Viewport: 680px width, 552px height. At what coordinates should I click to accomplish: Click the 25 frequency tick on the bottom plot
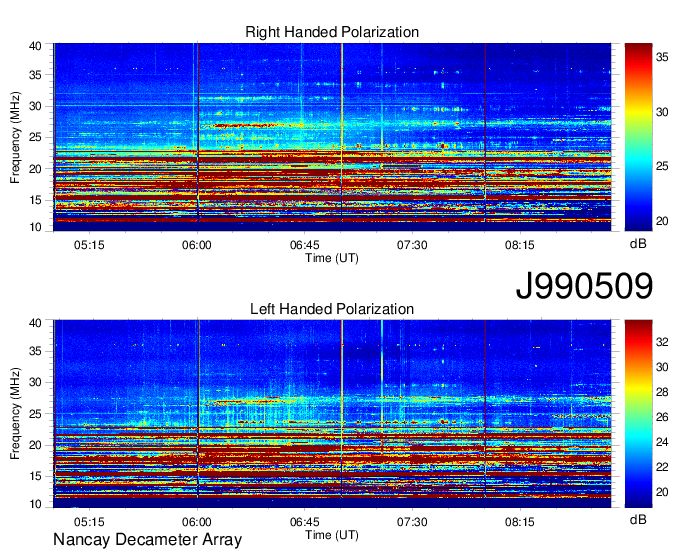click(35, 414)
